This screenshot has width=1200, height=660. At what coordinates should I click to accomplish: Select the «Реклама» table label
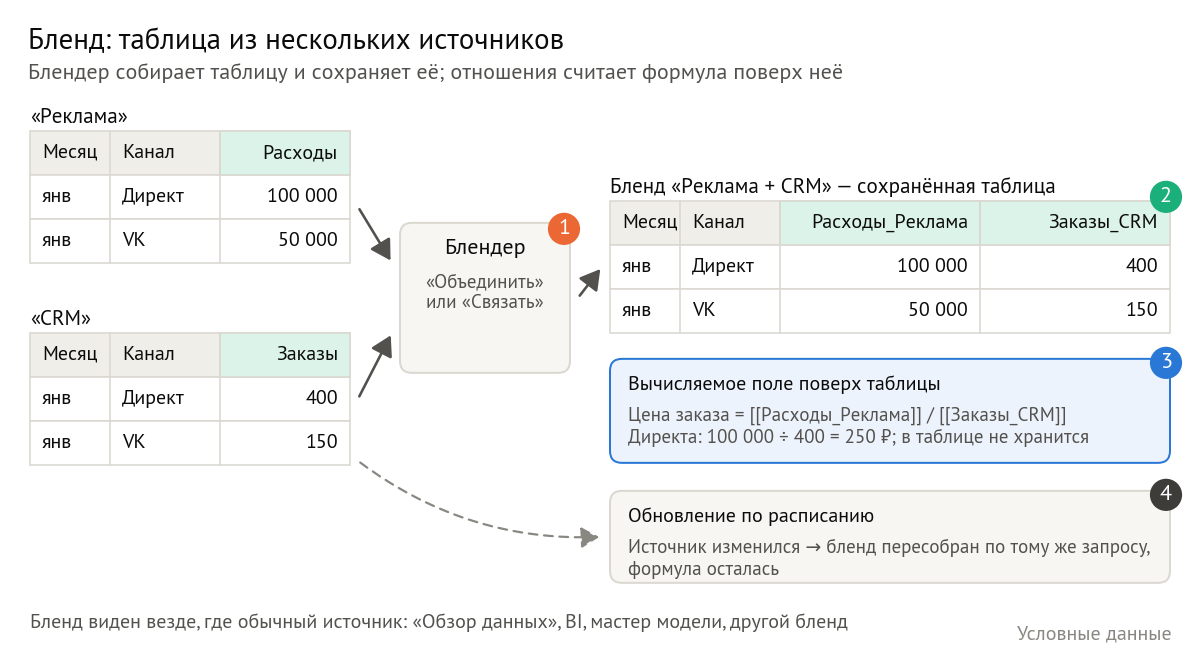click(79, 116)
